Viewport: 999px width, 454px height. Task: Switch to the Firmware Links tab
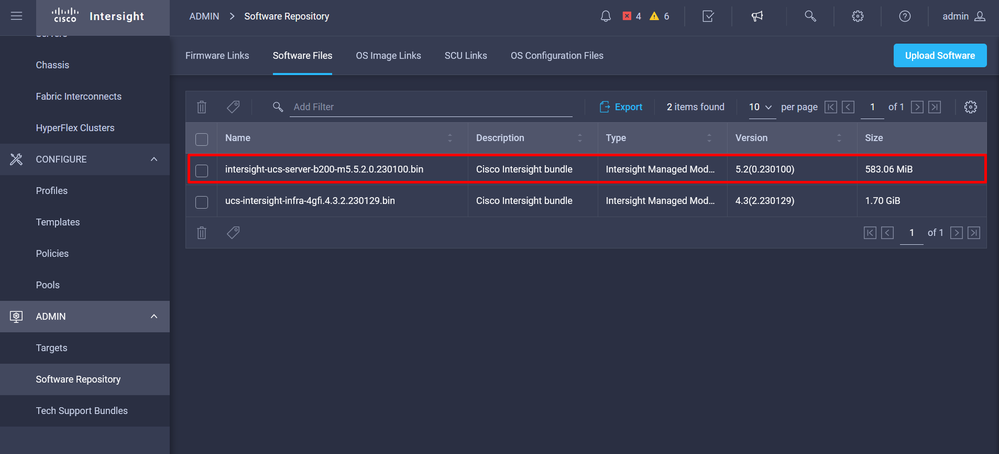click(217, 55)
